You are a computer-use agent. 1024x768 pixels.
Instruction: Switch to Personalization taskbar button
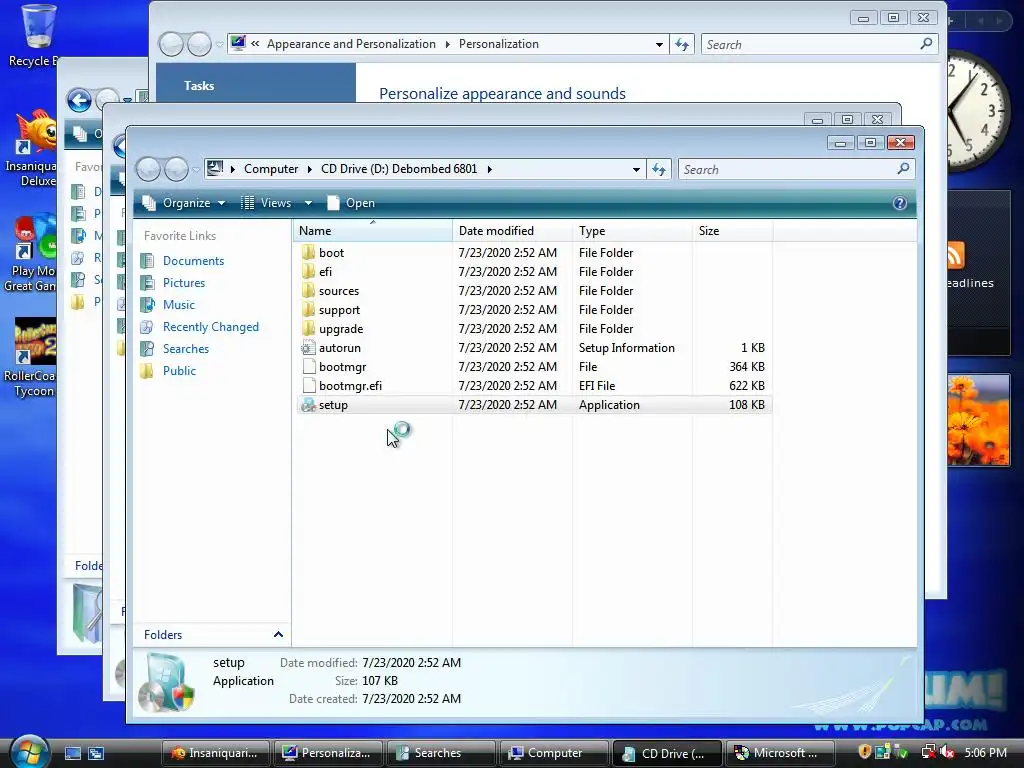[328, 753]
